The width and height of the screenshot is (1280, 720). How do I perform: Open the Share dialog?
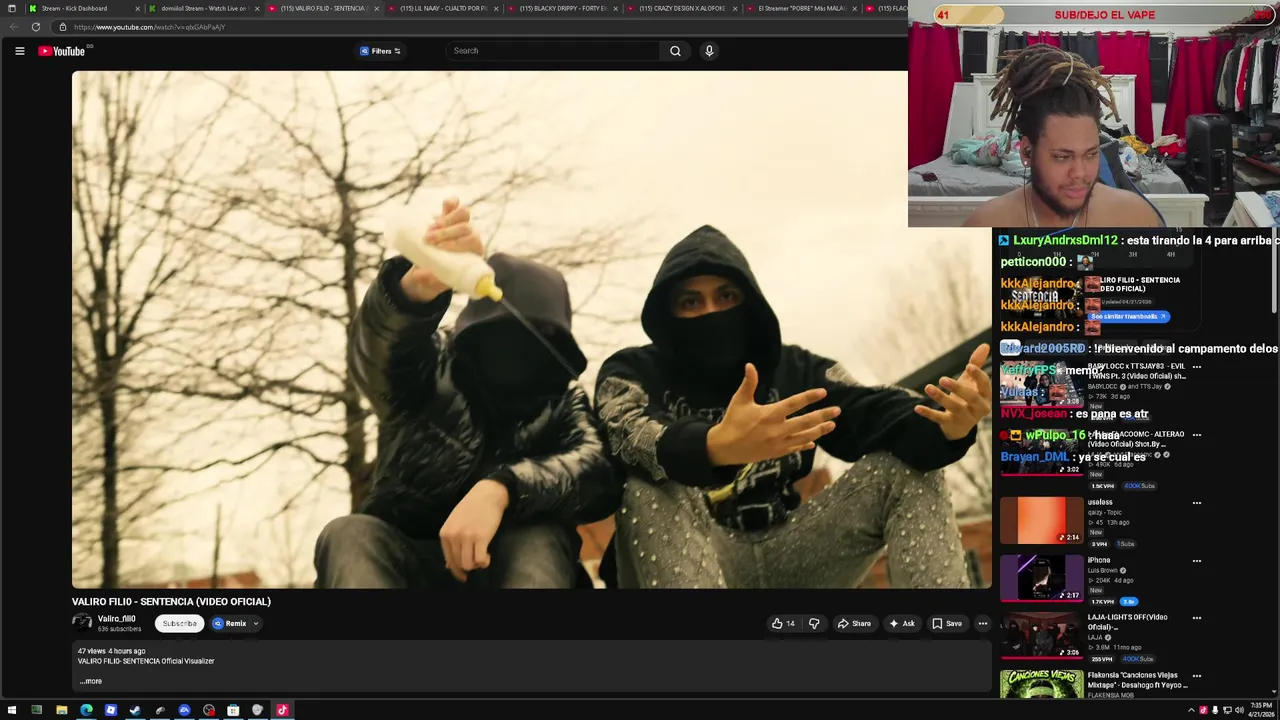854,623
